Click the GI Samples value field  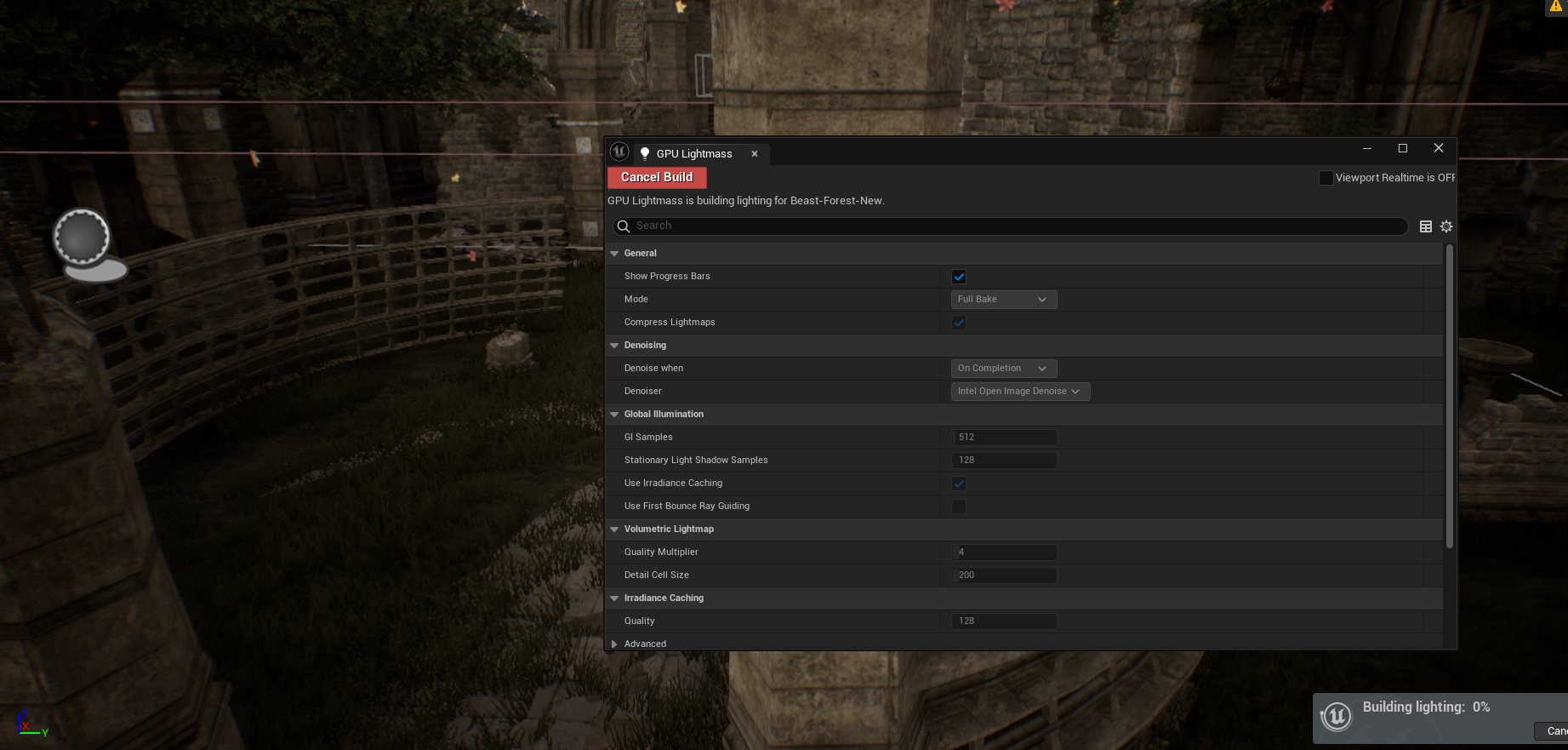point(1004,438)
